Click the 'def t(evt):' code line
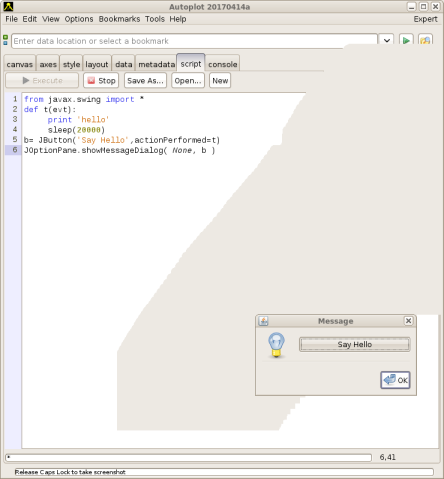 coord(50,109)
